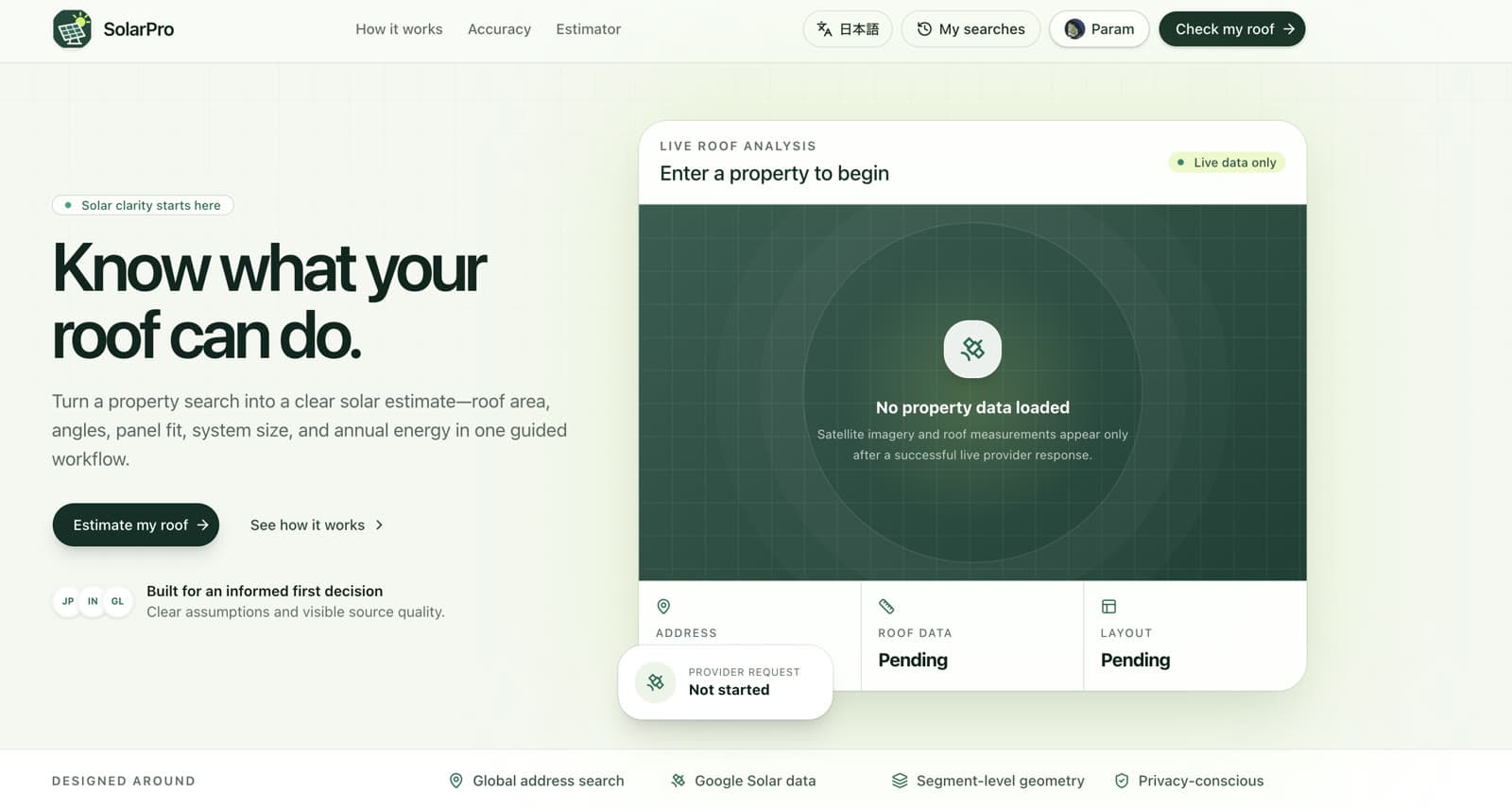Click the Privacy-conscious shield icon

(x=1122, y=781)
